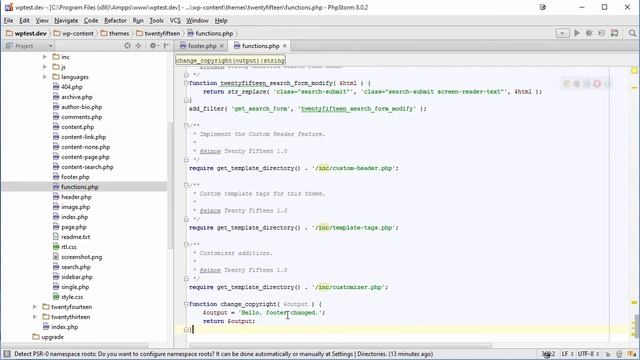Viewport: 640px width, 360px height.
Task: Click screenshot.png file icon in tree
Action: coord(56,257)
